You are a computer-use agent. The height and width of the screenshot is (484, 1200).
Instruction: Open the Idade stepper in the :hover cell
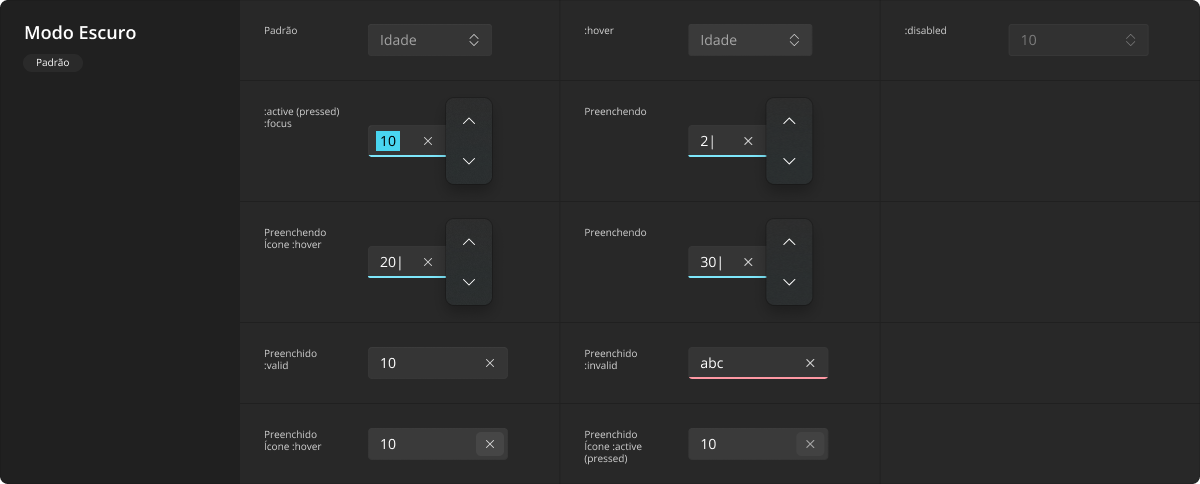(794, 40)
